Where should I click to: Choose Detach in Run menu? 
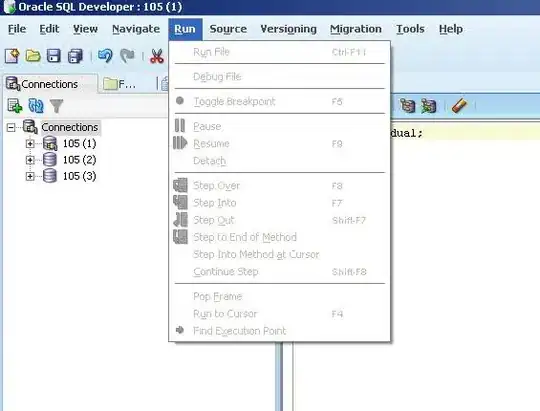[279, 161]
